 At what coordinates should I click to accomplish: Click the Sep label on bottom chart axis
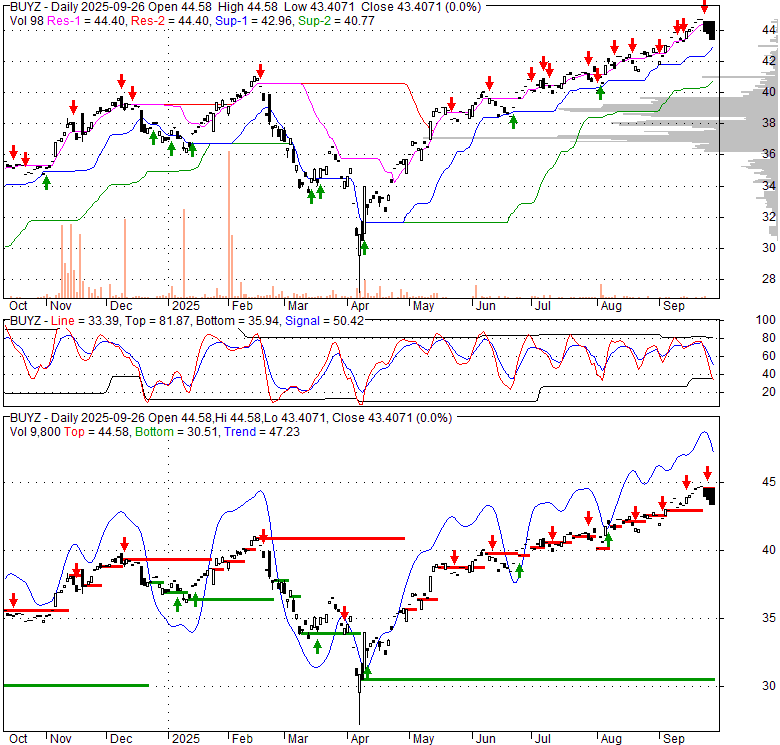[x=674, y=739]
